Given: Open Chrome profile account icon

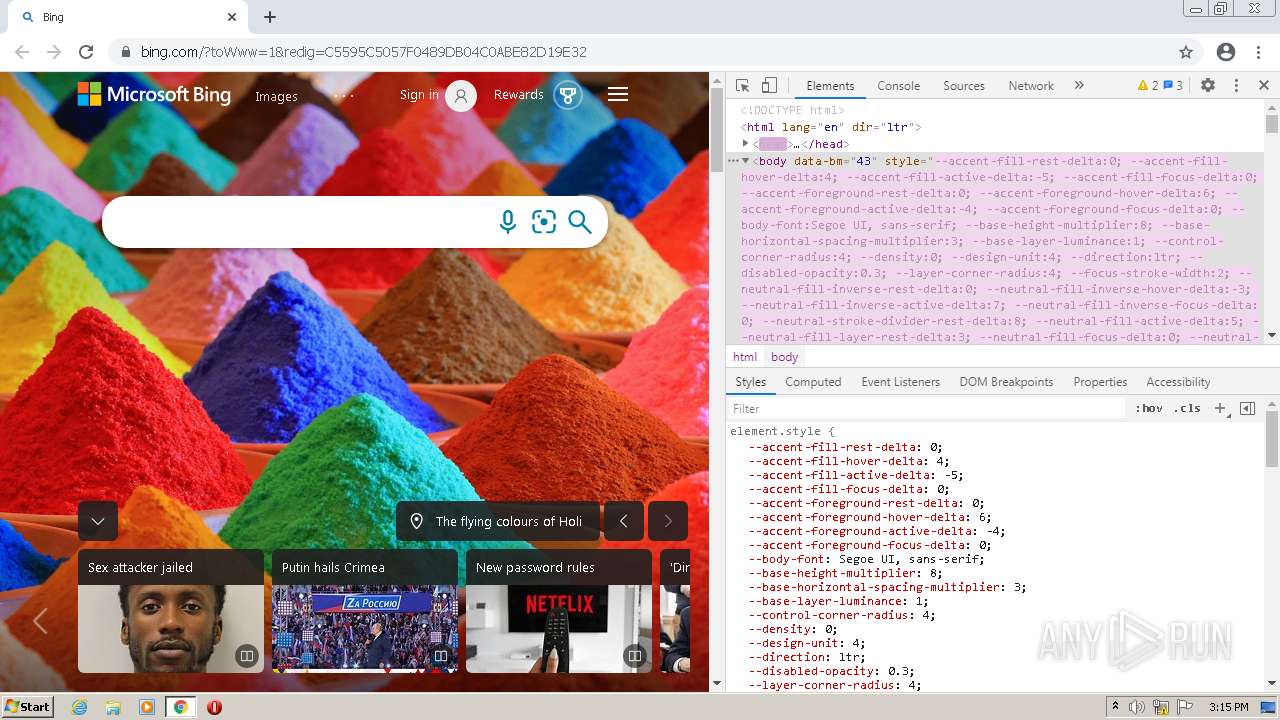Looking at the screenshot, I should [1226, 52].
